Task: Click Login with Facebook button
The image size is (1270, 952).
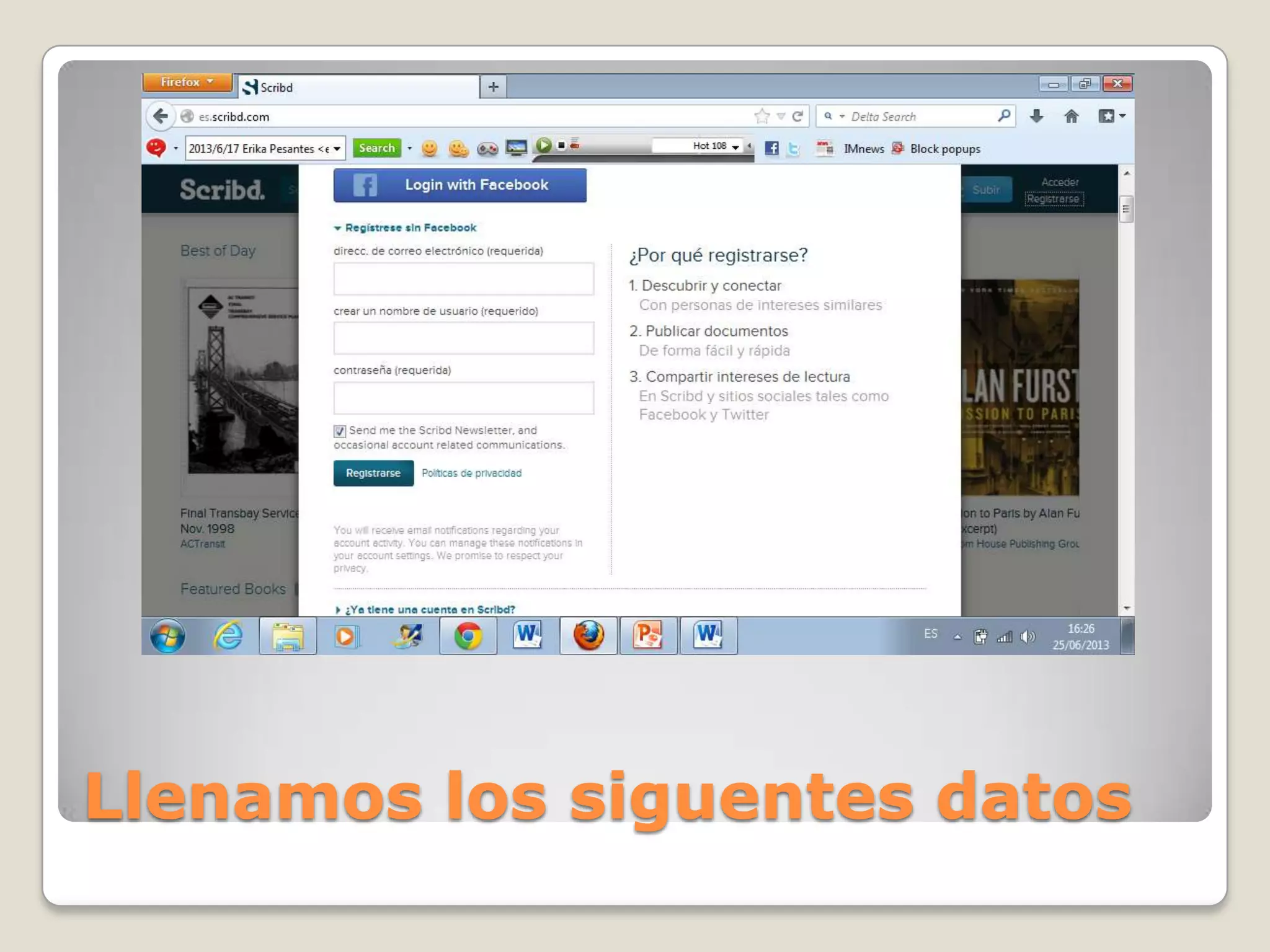Action: pos(460,185)
